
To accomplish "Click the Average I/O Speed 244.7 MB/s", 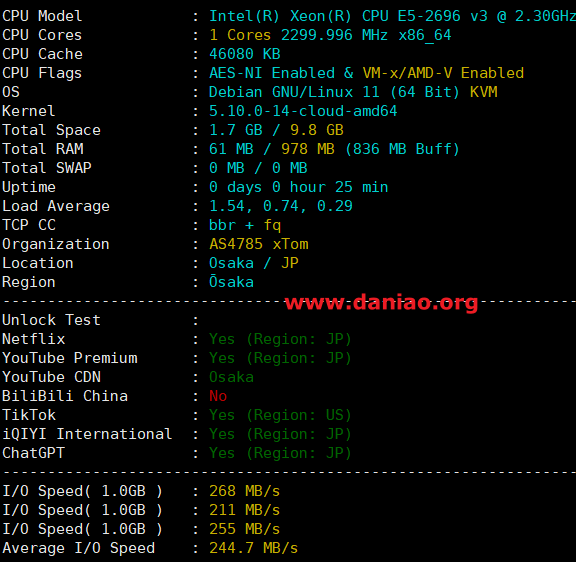I will [x=253, y=548].
